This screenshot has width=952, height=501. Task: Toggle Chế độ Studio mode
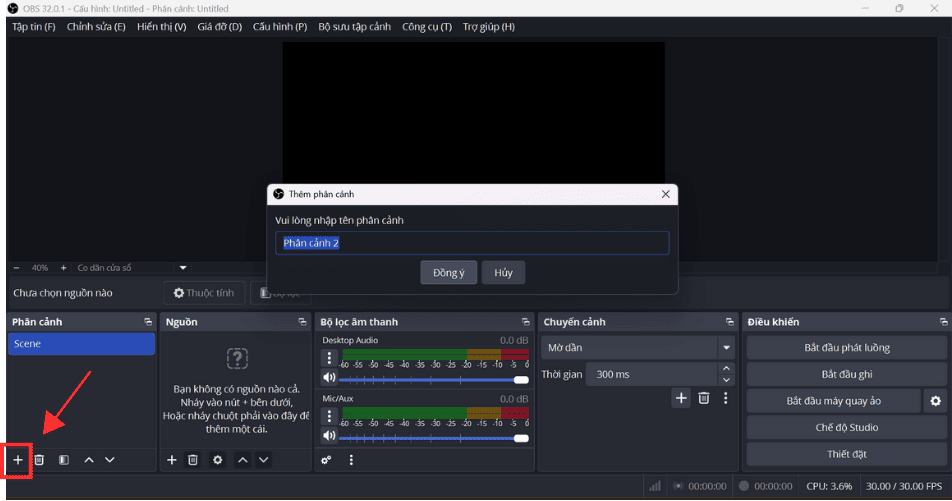tap(846, 428)
